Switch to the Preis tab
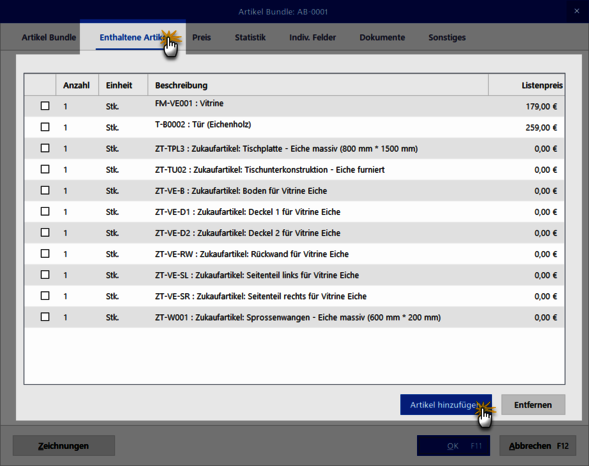Viewport: 589px width, 466px height. point(202,38)
